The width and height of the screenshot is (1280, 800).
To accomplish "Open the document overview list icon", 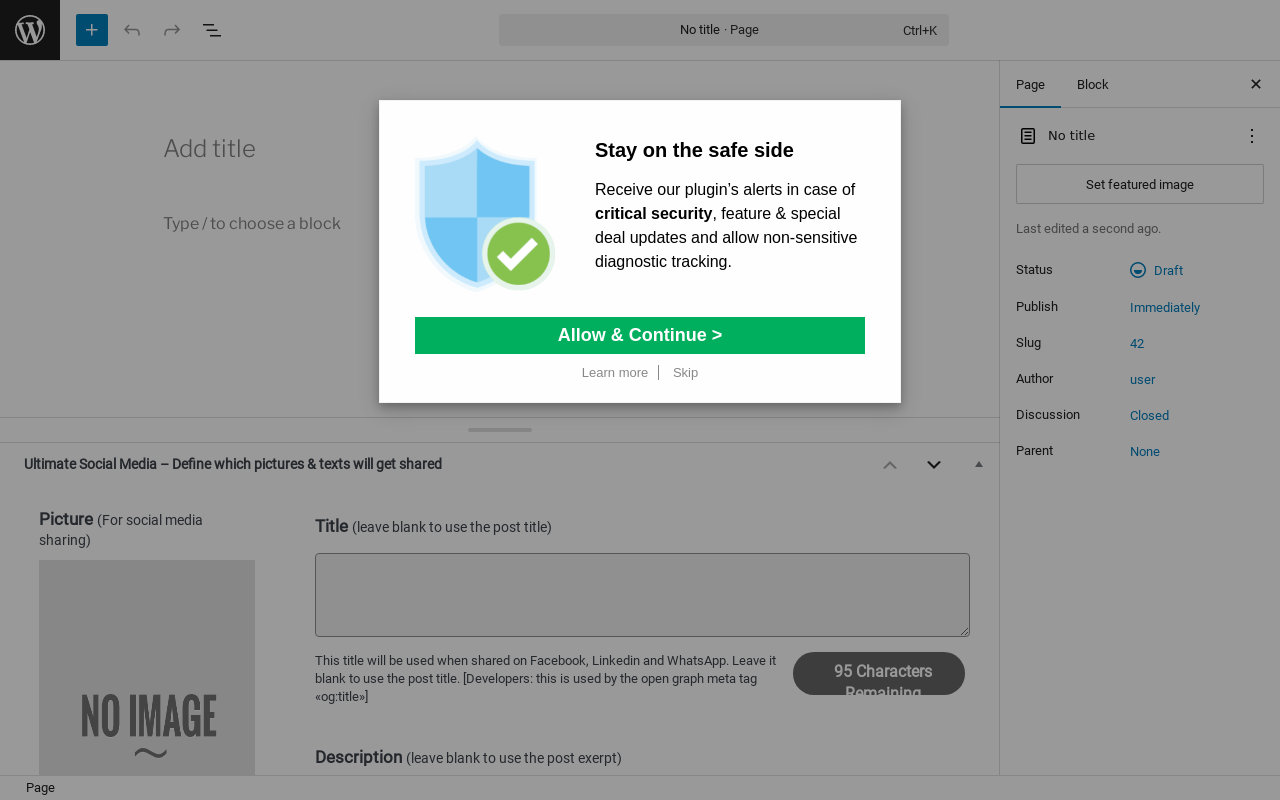I will click(212, 30).
